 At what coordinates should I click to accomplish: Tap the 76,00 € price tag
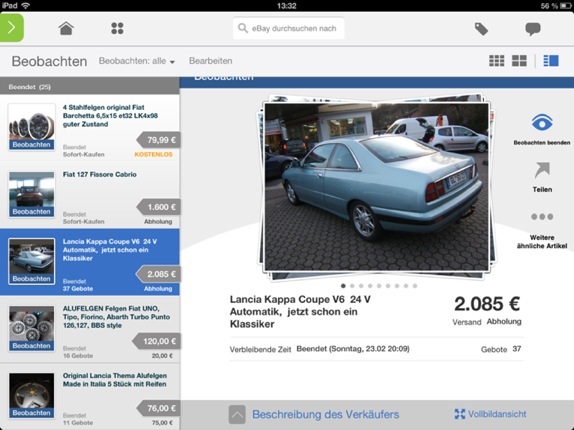tap(159, 408)
